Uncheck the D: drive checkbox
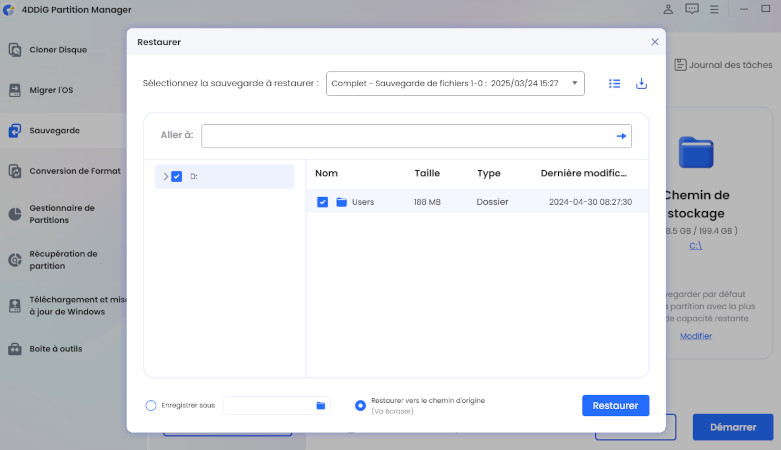This screenshot has height=450, width=781. pos(177,176)
